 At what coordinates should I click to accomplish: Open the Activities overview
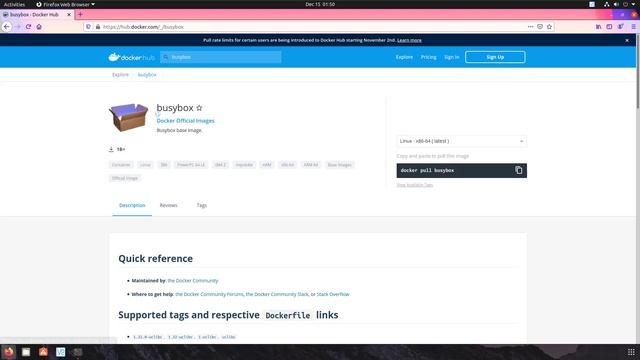click(14, 4)
